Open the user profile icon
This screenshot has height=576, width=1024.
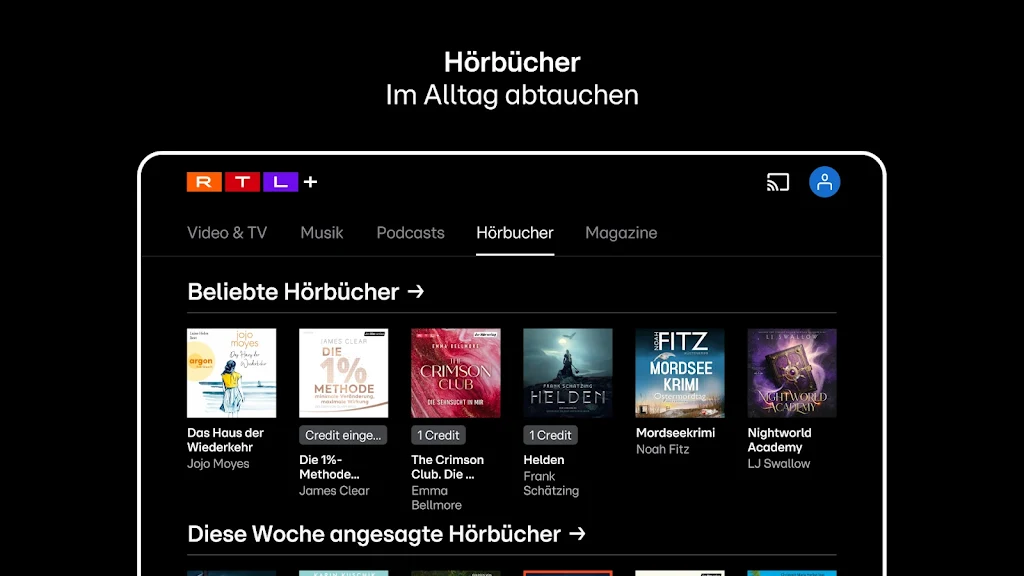(x=824, y=182)
